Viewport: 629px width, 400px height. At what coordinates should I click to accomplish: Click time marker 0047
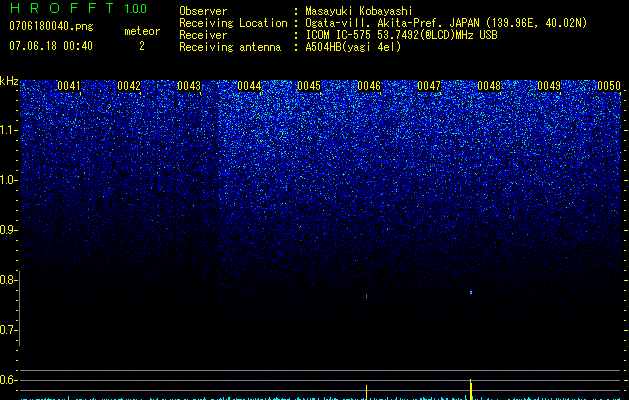(429, 86)
